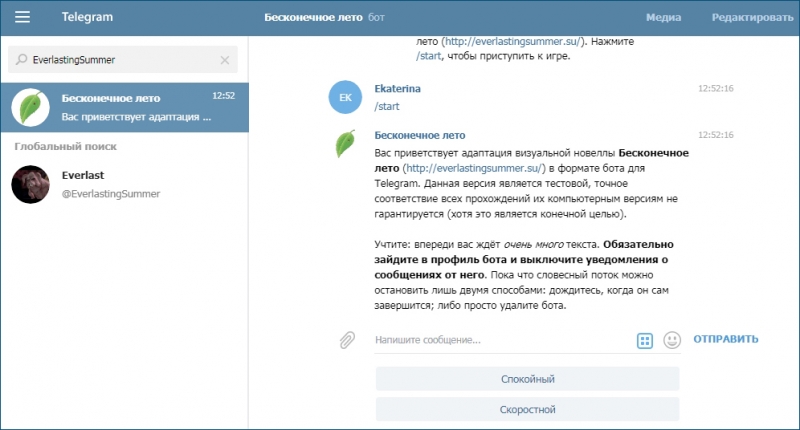Click the Глобальный поиск heading
Image resolution: width=800 pixels, height=430 pixels.
[x=65, y=146]
